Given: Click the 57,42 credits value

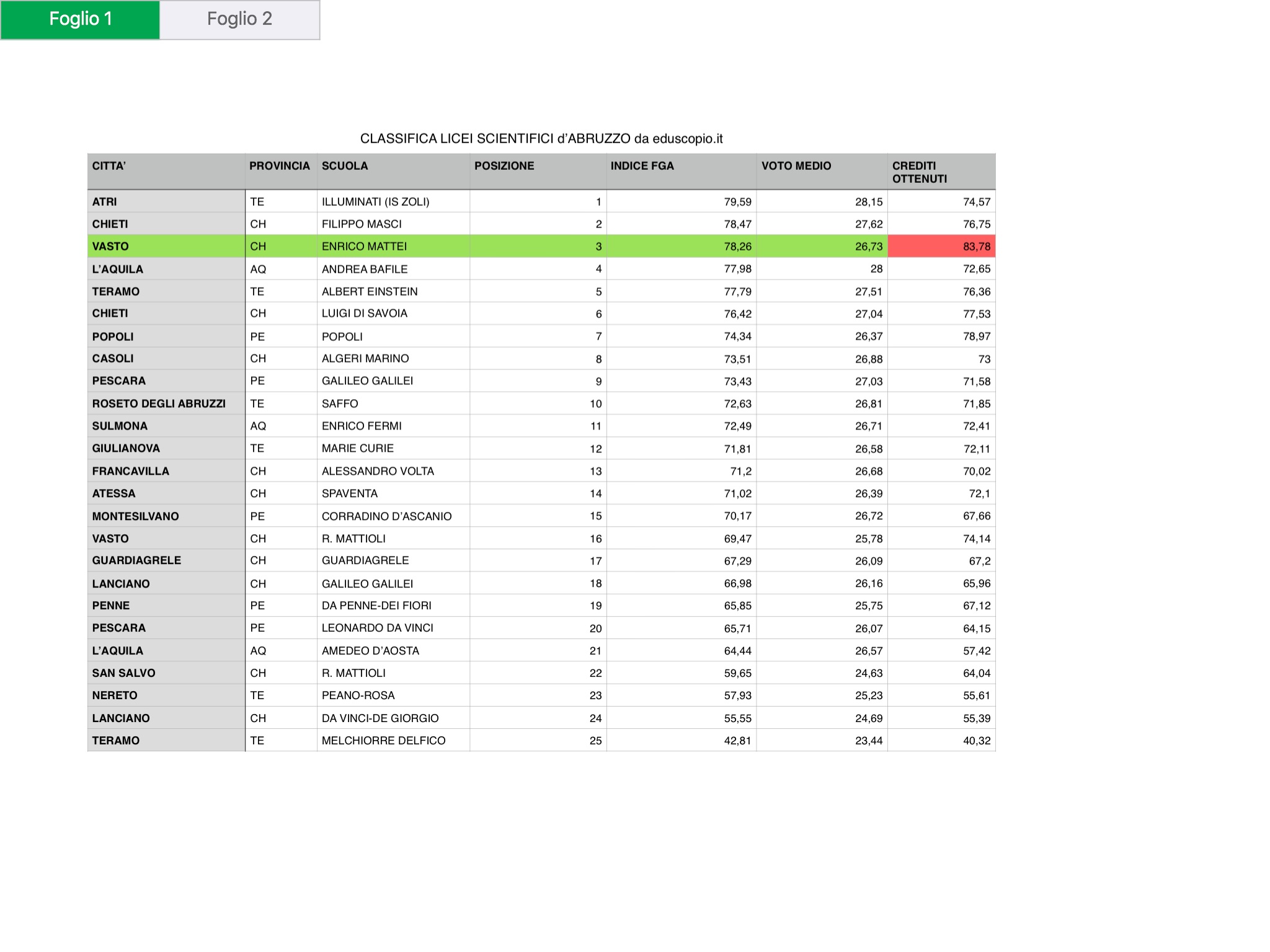Looking at the screenshot, I should (941, 651).
